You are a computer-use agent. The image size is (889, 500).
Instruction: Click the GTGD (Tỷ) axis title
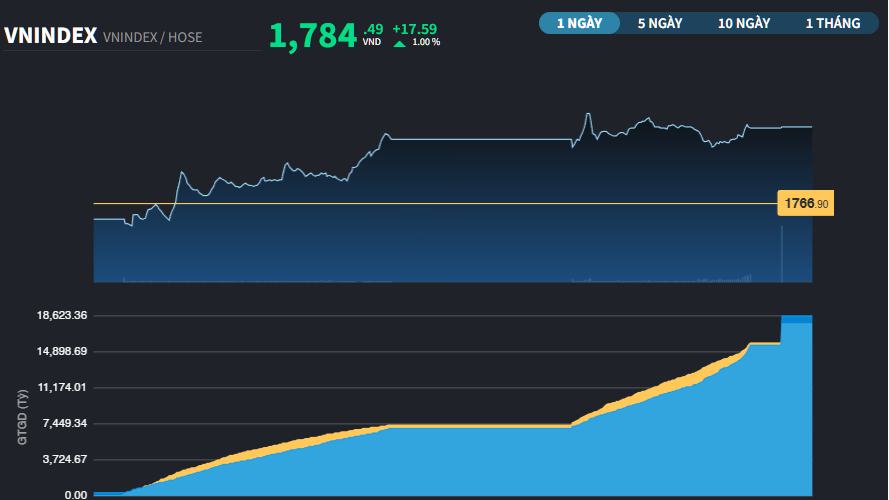point(22,417)
